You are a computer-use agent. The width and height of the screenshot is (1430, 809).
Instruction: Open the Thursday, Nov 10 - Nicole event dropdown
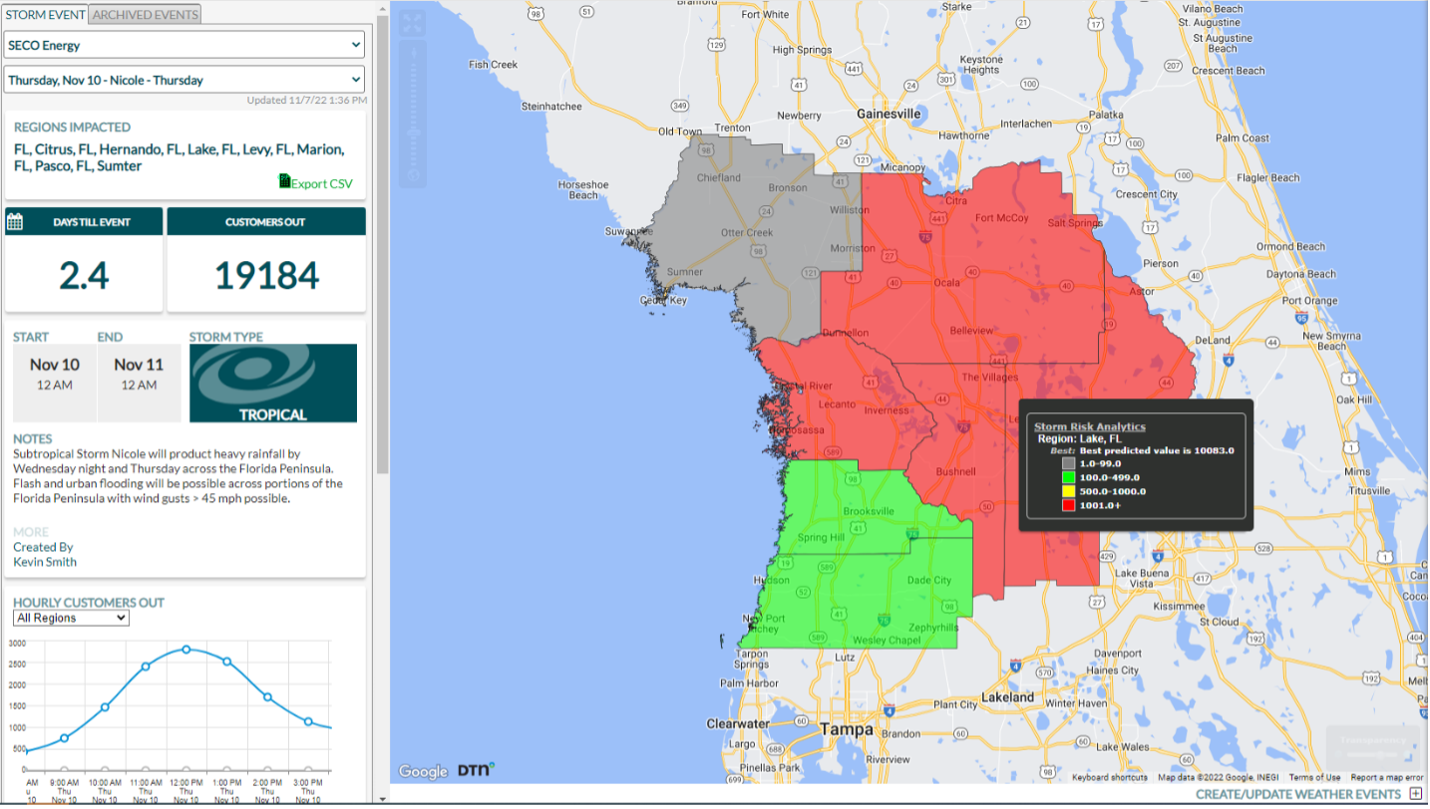tap(185, 80)
